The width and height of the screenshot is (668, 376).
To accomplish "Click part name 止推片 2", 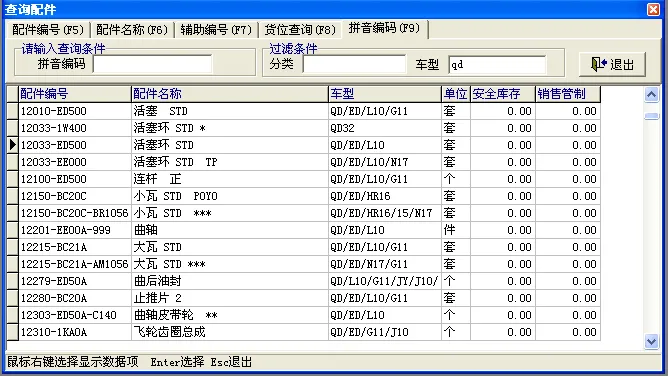I will pos(158,299).
